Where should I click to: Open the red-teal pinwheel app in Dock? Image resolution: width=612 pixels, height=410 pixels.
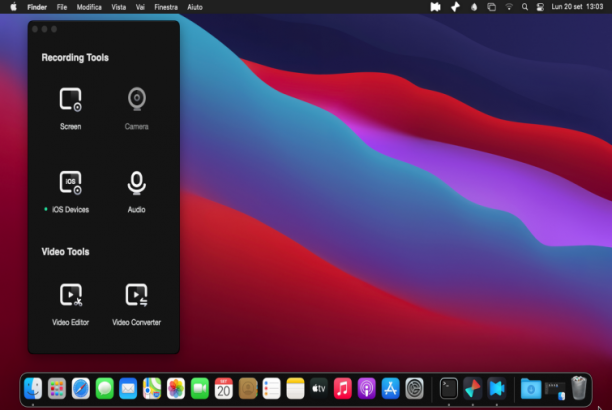473,388
